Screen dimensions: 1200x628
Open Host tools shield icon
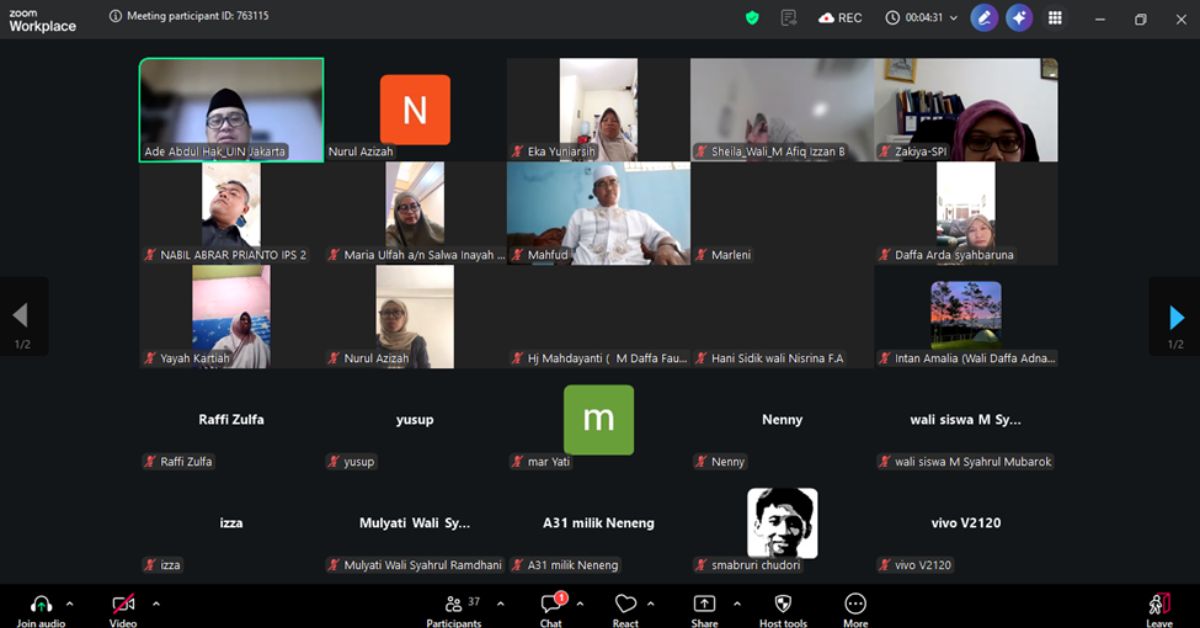pyautogui.click(x=783, y=606)
